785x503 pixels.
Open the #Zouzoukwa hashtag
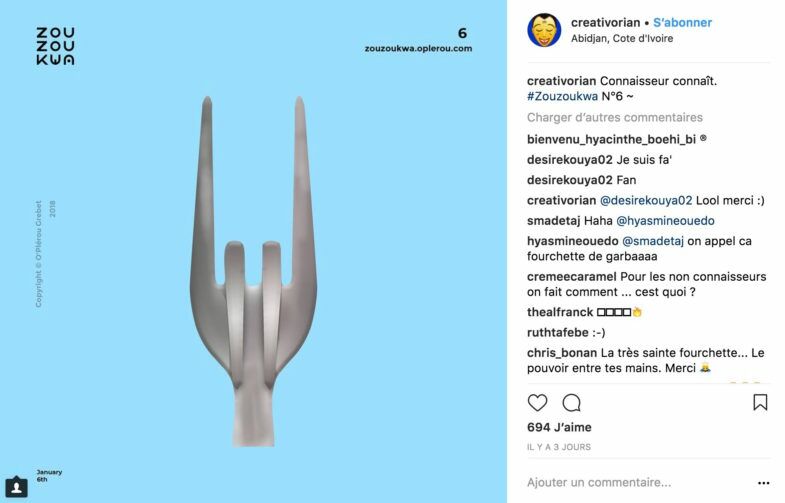pos(562,96)
